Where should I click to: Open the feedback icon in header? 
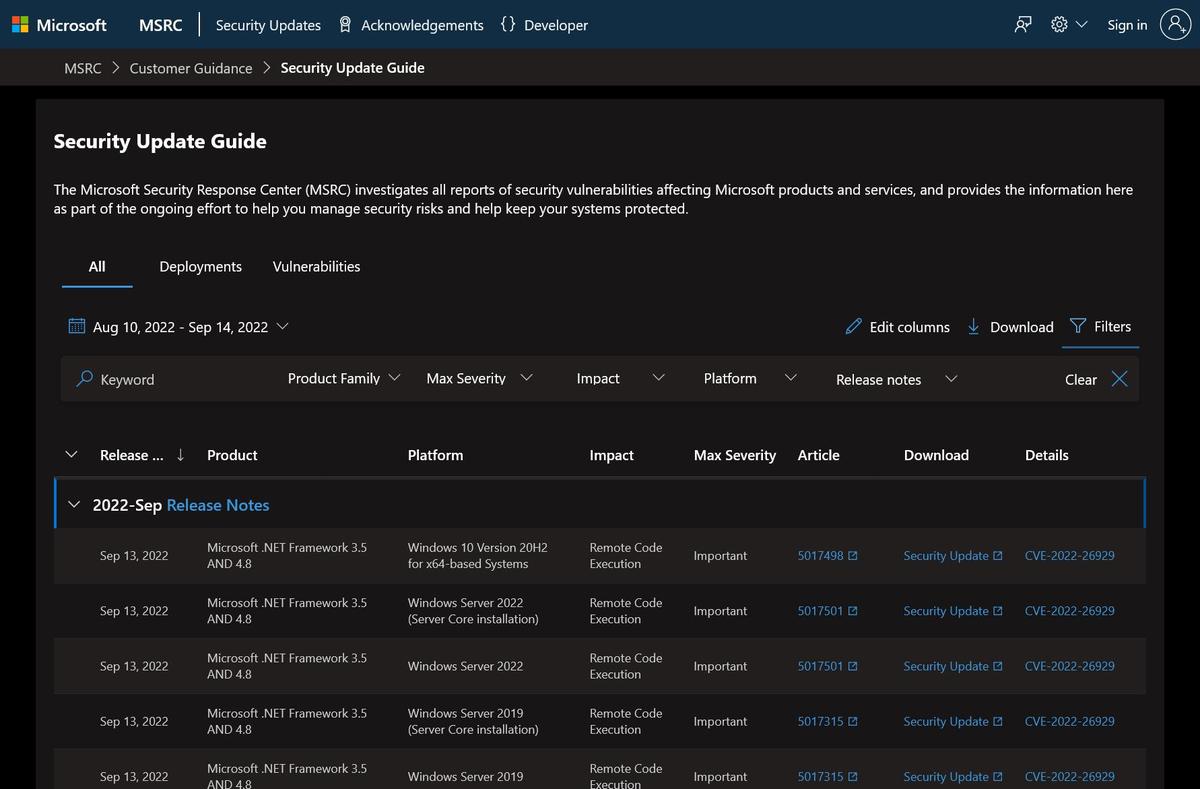tap(1023, 25)
